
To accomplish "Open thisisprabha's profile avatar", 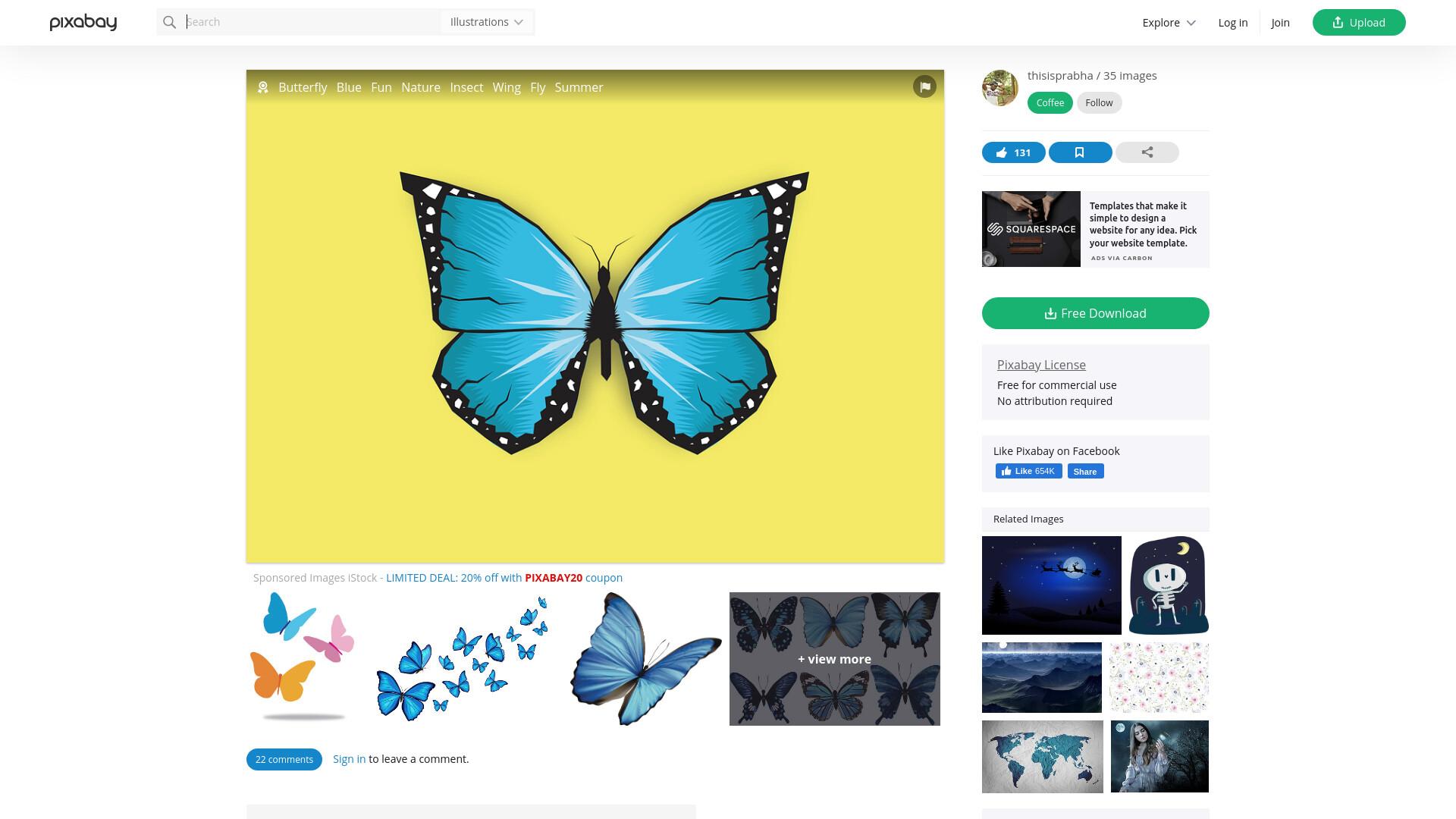I will point(1000,88).
